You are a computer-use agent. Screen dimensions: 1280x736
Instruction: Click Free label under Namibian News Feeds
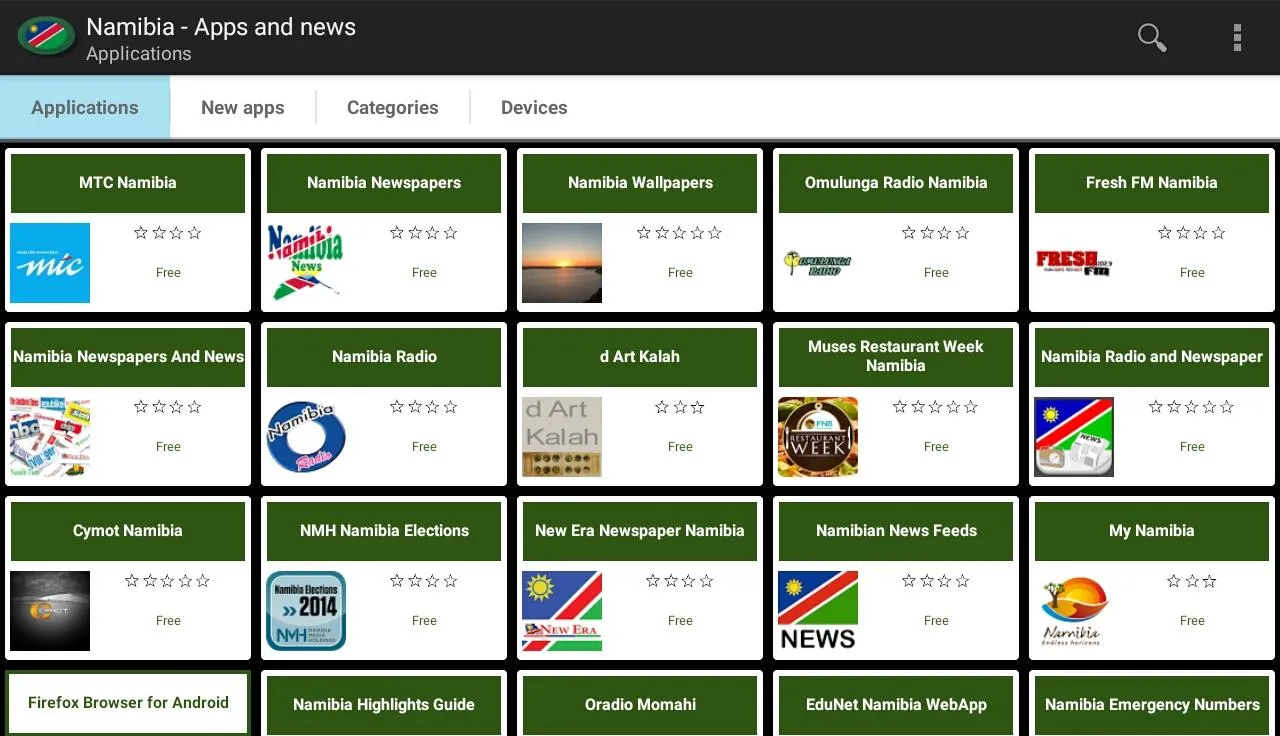coord(936,620)
